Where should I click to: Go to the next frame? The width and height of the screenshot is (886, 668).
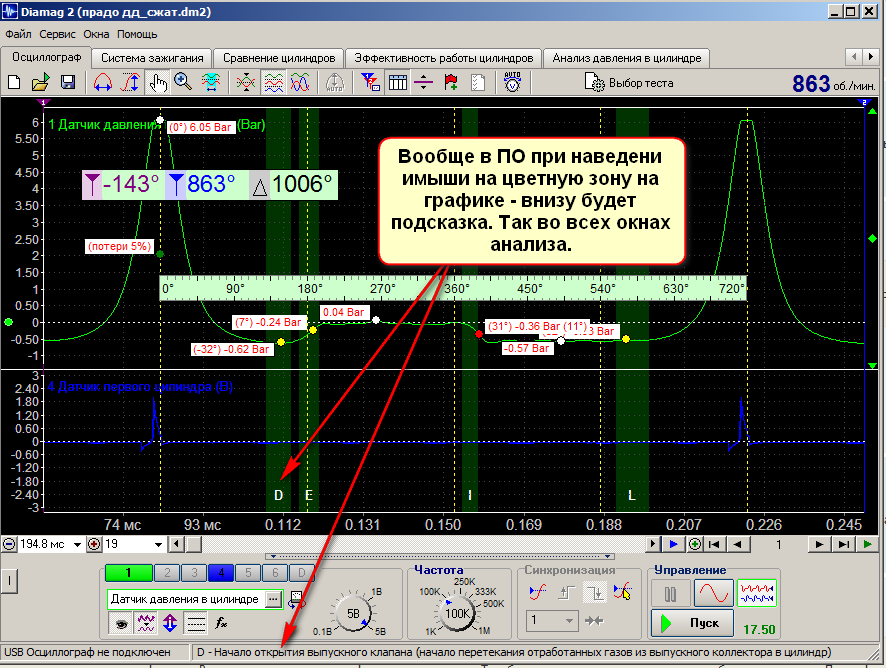pos(818,544)
